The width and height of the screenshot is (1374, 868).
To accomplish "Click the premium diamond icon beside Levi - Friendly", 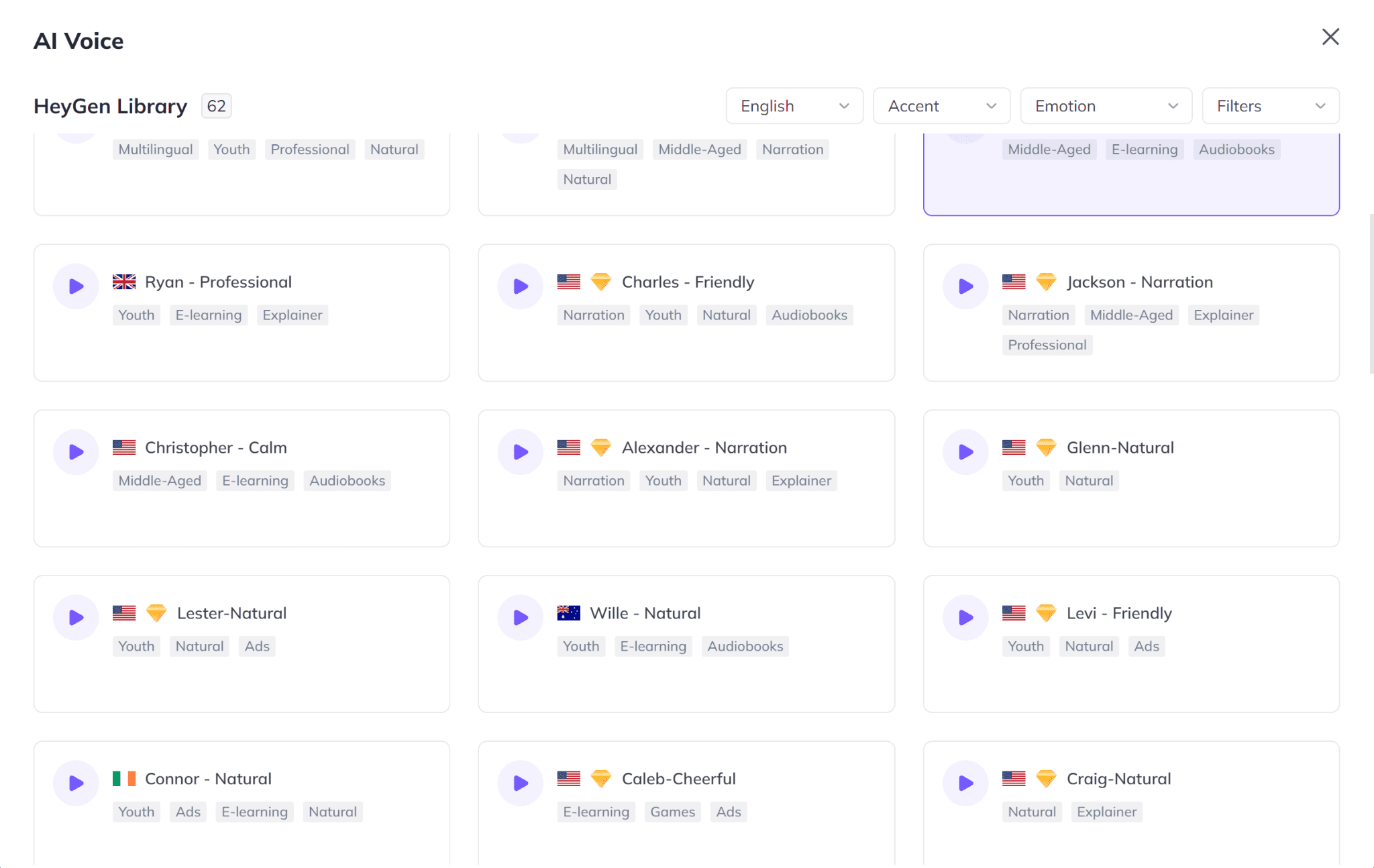I will pyautogui.click(x=1046, y=613).
